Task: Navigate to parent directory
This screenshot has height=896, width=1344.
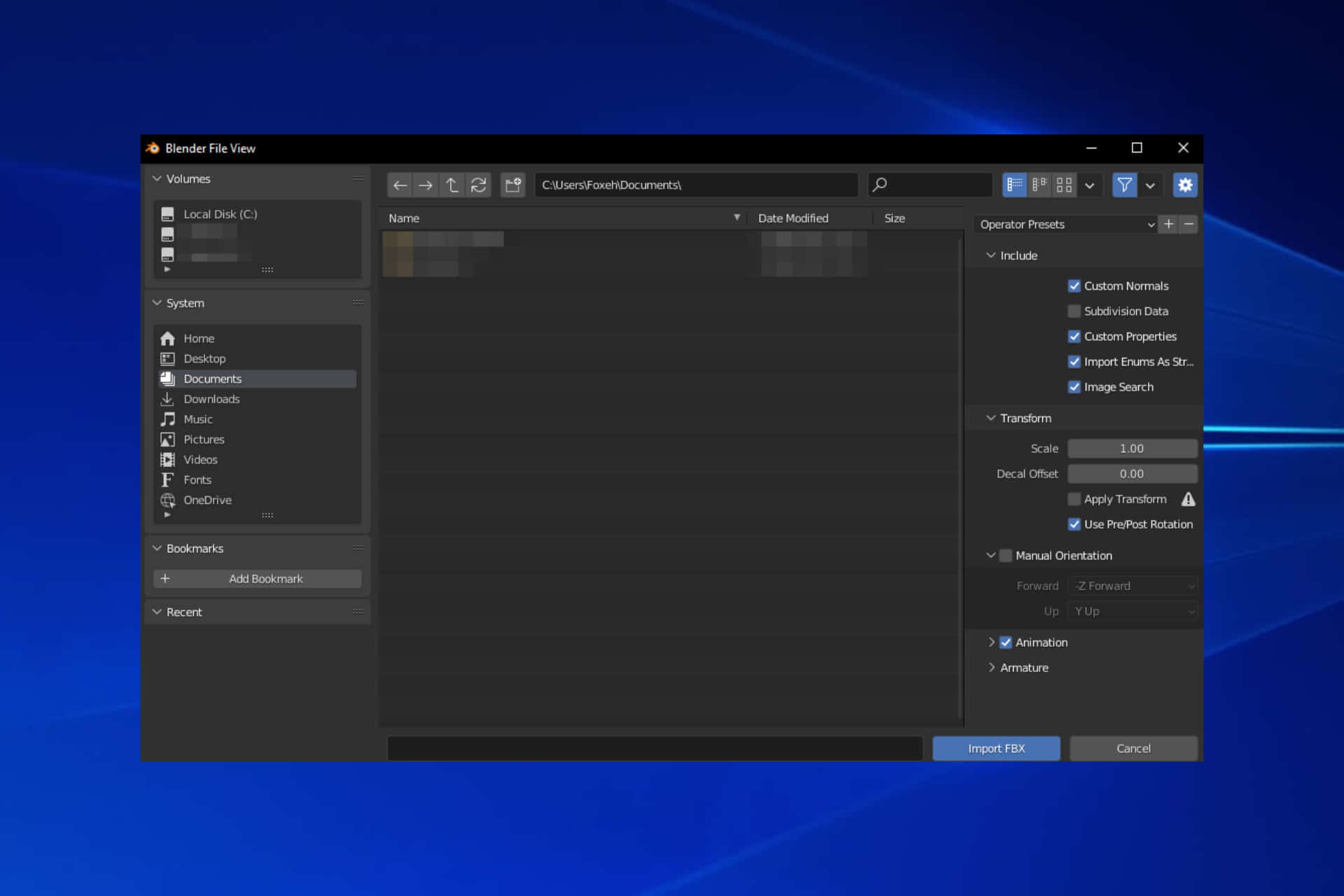Action: (452, 185)
